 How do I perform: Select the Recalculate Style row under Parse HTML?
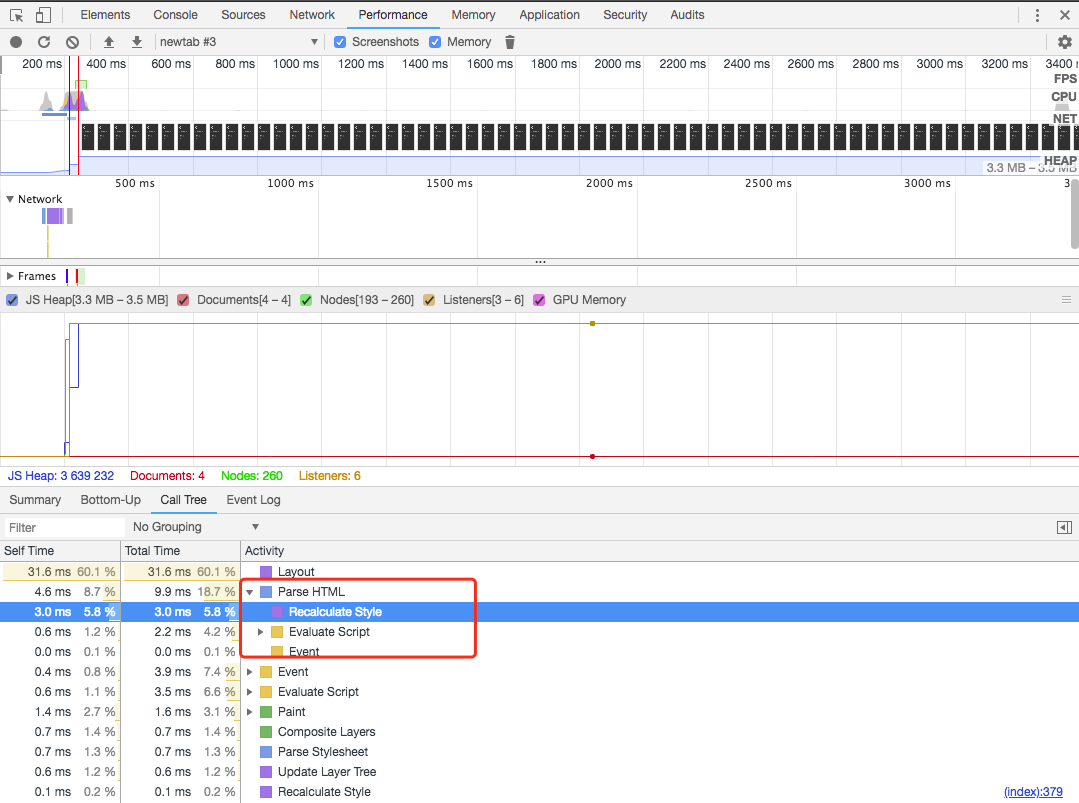540,612
